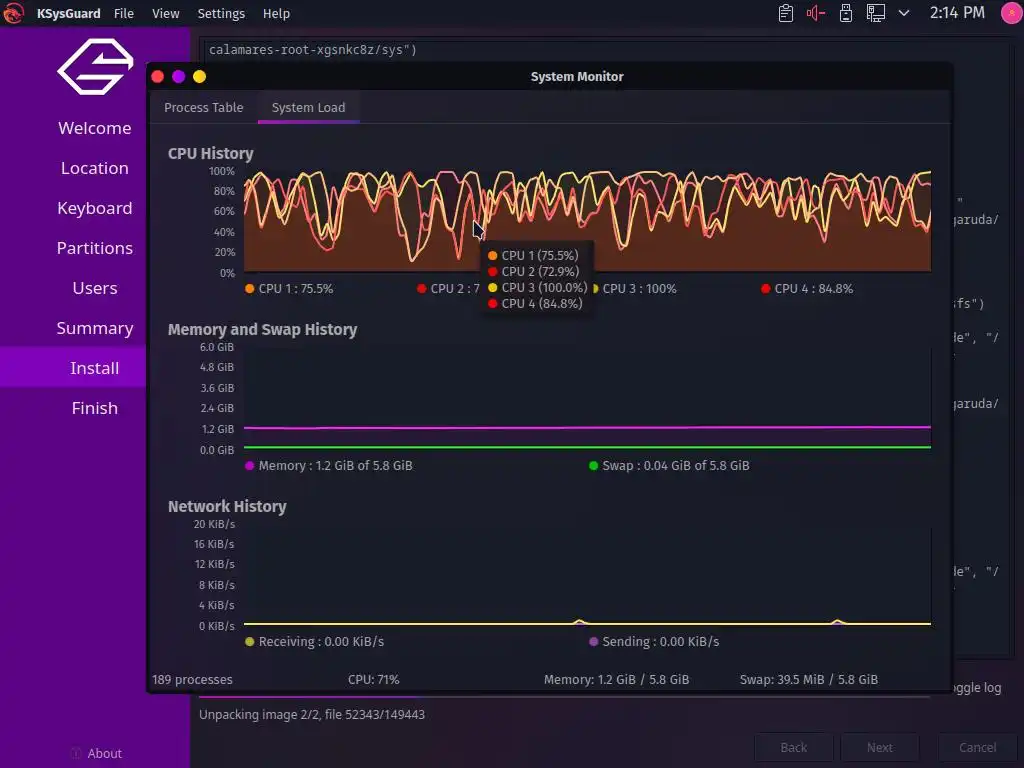The width and height of the screenshot is (1024, 768).
Task: Click the Sending legend purple dot
Action: (593, 642)
